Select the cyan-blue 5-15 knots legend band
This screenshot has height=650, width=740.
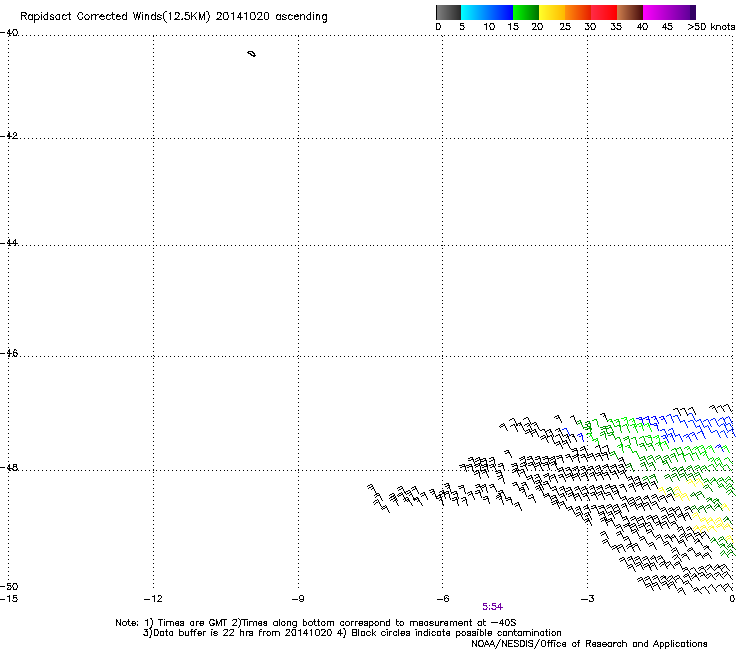[x=487, y=12]
